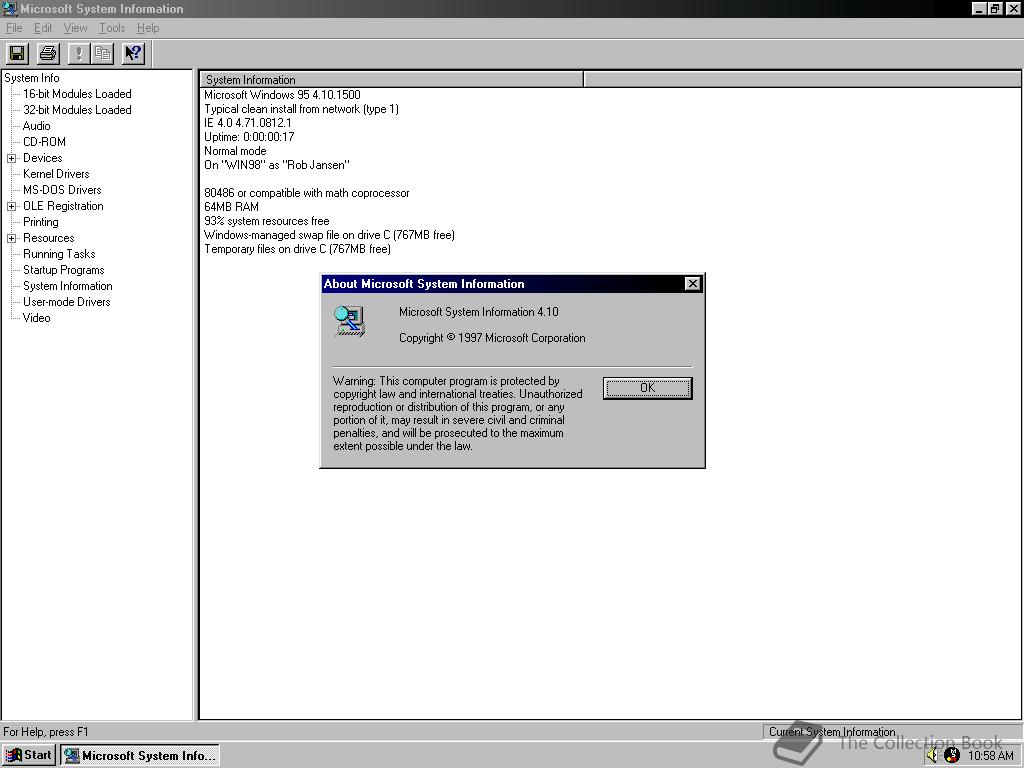Image resolution: width=1024 pixels, height=768 pixels.
Task: Select System Info root tree item
Action: [31, 78]
